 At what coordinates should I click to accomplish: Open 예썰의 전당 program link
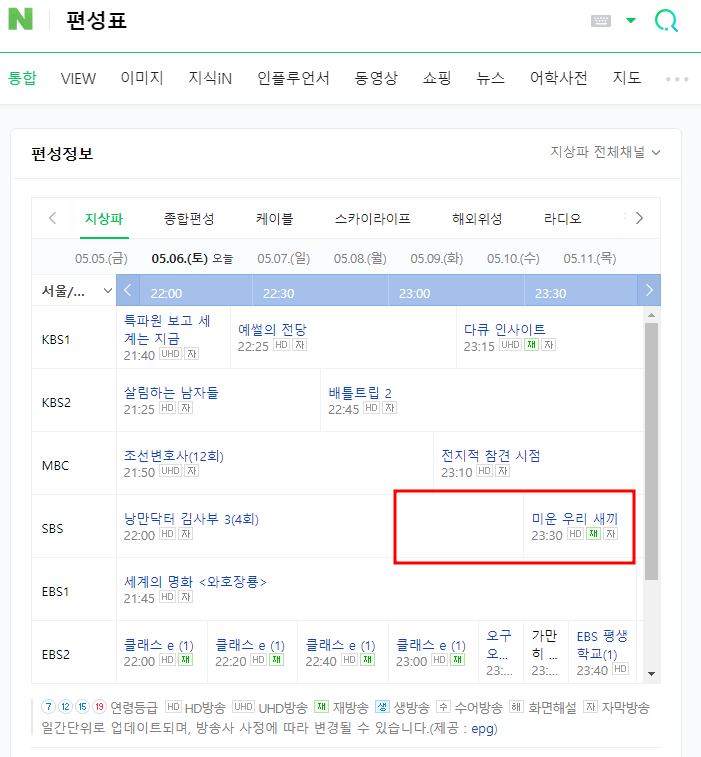pos(272,330)
